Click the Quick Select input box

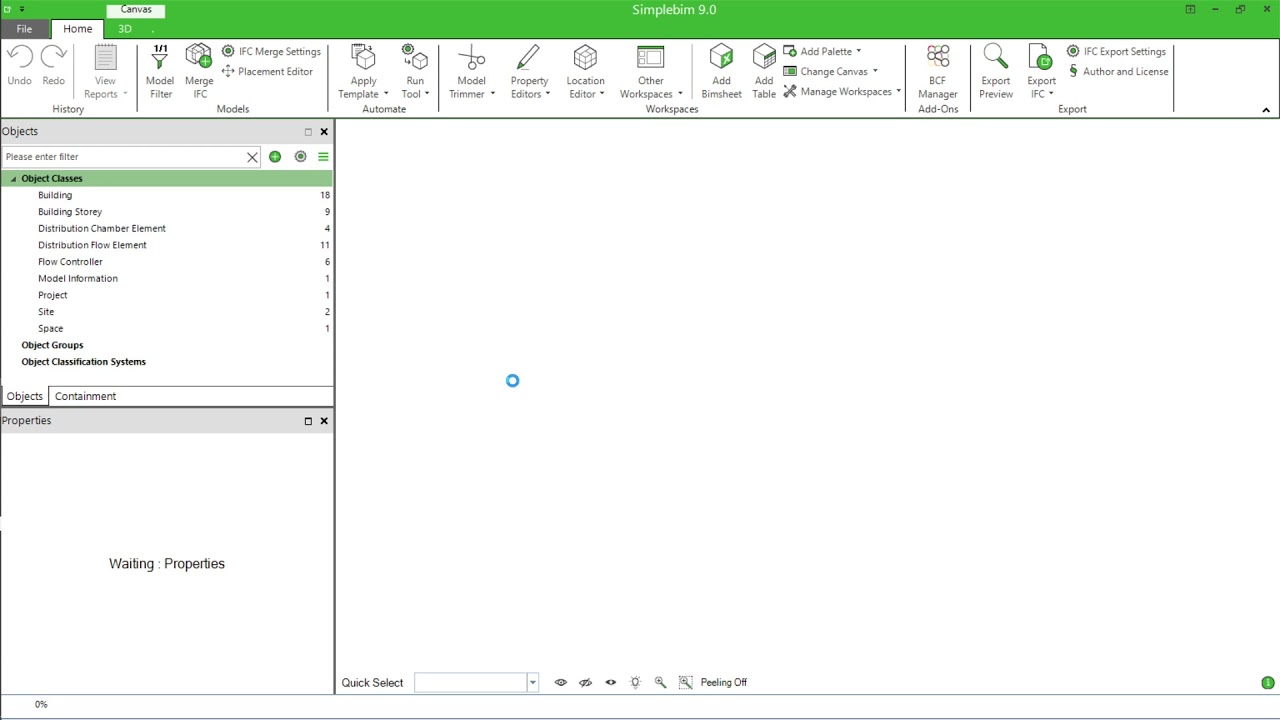470,682
